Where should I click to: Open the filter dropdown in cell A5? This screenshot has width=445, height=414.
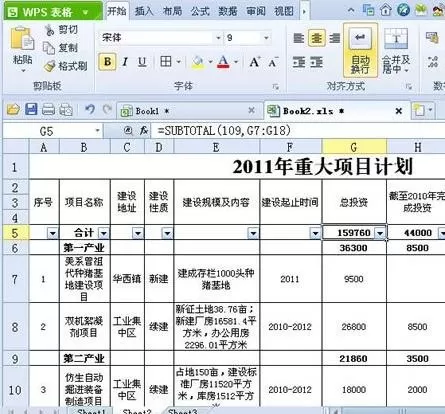[53, 233]
